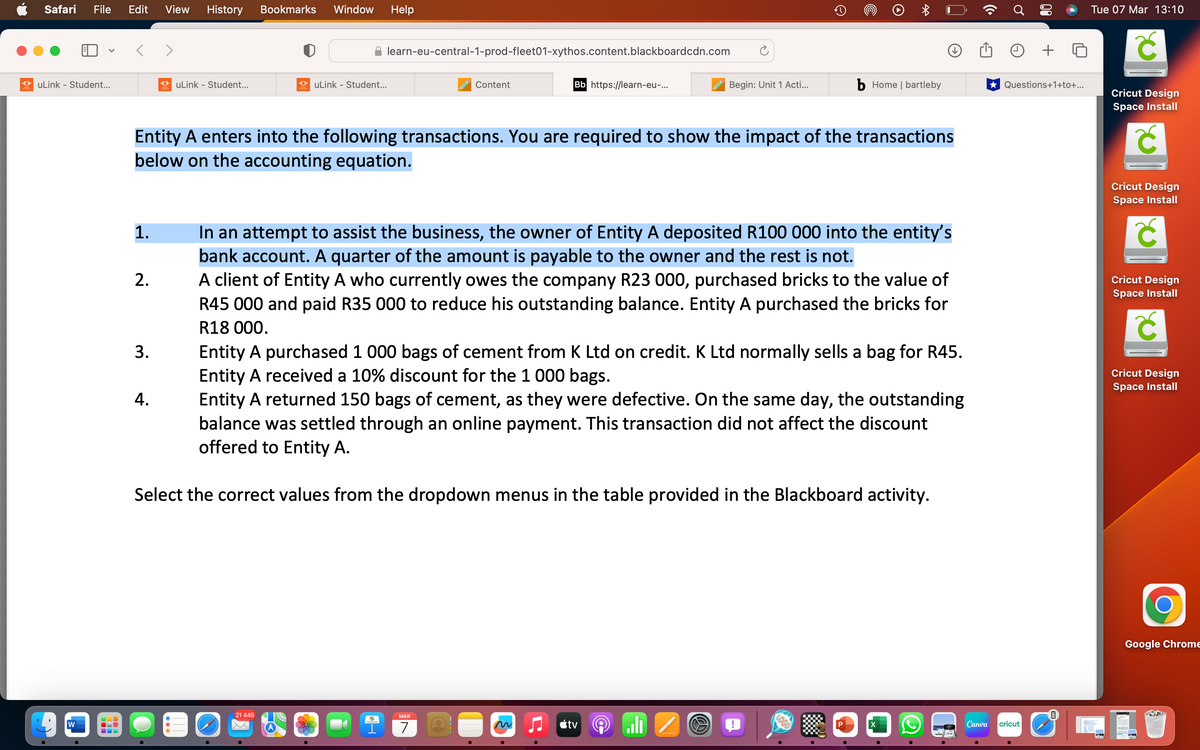
Task: Click the instruction text about Blackboard dropdown menus
Action: pyautogui.click(x=531, y=494)
